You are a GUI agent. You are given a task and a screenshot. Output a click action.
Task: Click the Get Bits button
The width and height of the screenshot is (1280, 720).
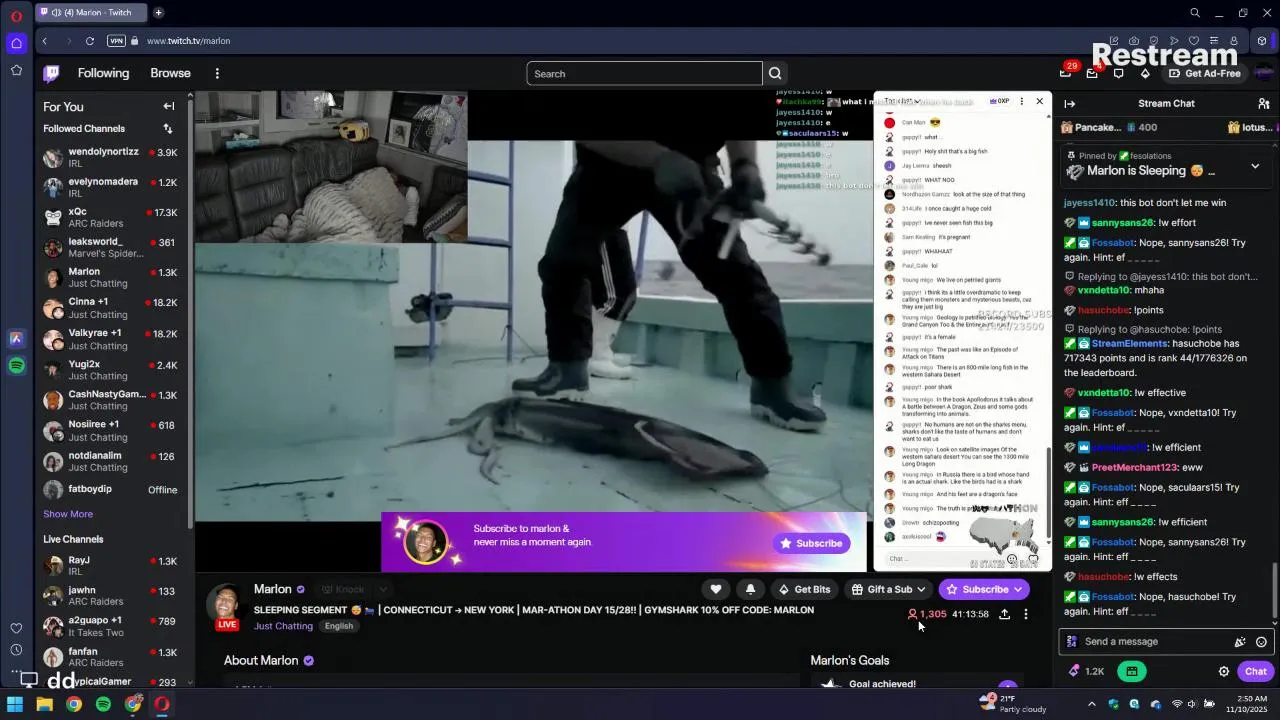pyautogui.click(x=804, y=589)
